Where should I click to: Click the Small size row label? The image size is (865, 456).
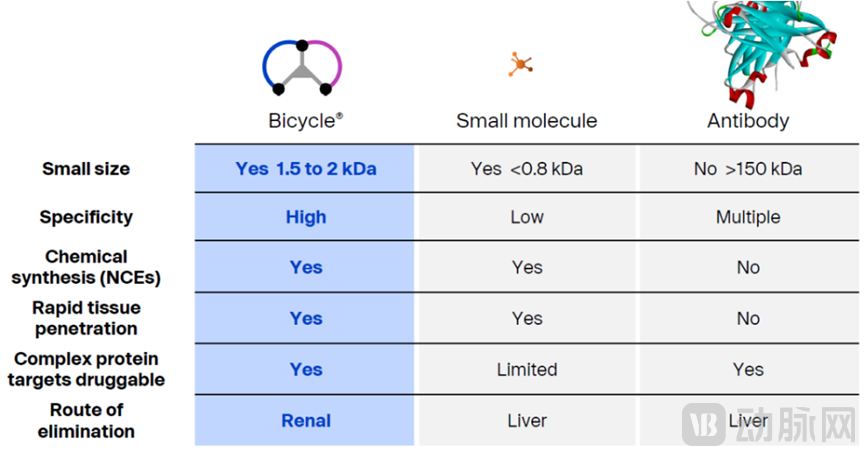click(x=85, y=169)
